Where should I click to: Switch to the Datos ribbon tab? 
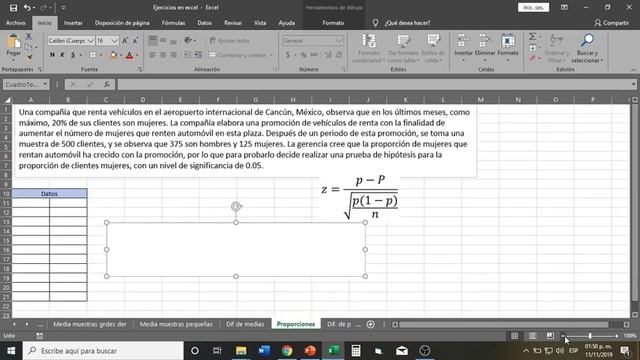click(x=204, y=23)
